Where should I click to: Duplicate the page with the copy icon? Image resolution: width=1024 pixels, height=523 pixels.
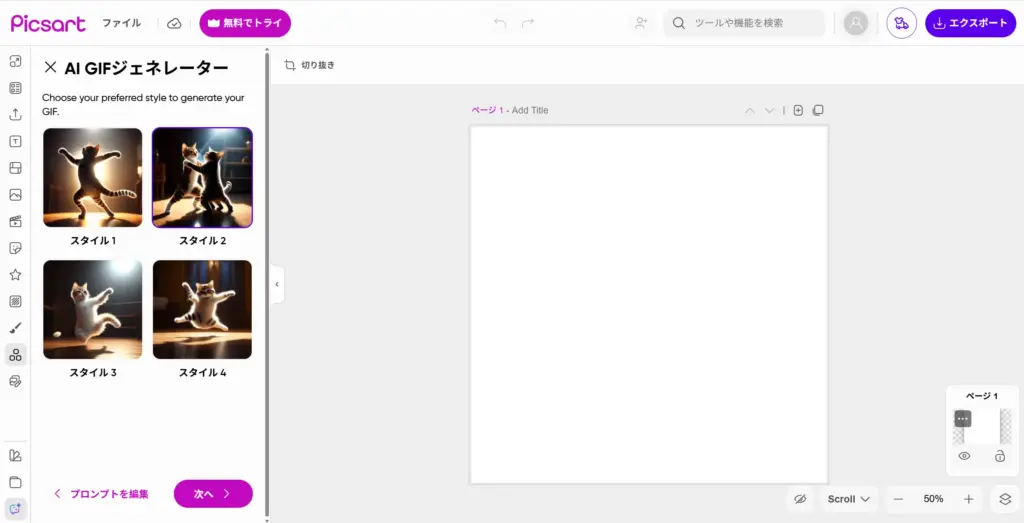[818, 110]
